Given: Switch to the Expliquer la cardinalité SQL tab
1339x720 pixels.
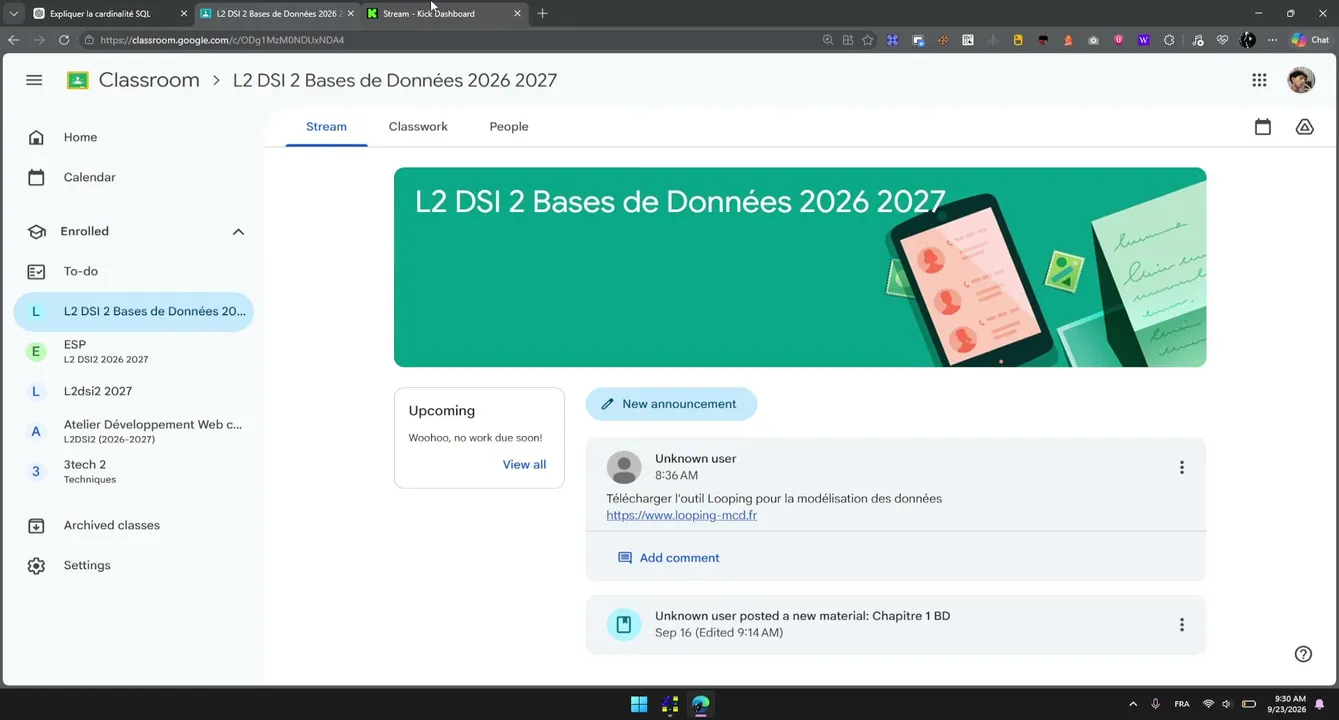Looking at the screenshot, I should (x=110, y=13).
